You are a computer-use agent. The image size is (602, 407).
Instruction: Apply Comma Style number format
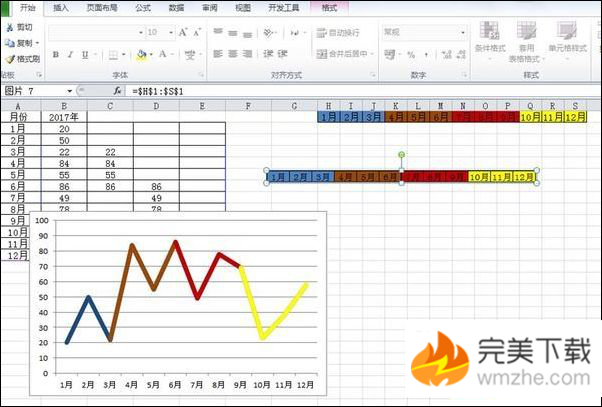point(426,55)
